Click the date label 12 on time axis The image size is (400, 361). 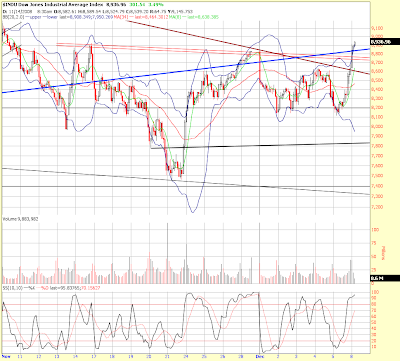[39, 356]
